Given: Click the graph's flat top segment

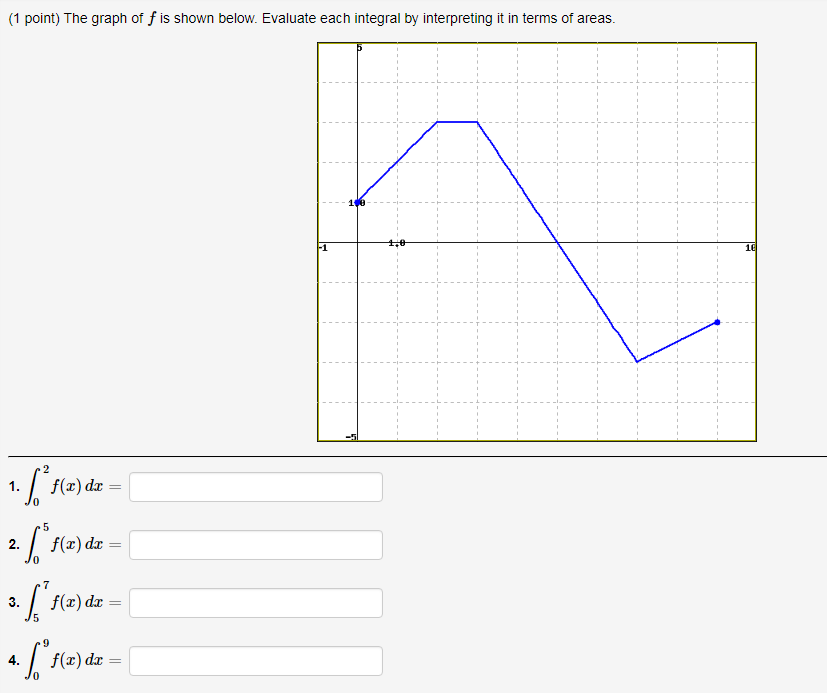Looking at the screenshot, I should pyautogui.click(x=457, y=122).
